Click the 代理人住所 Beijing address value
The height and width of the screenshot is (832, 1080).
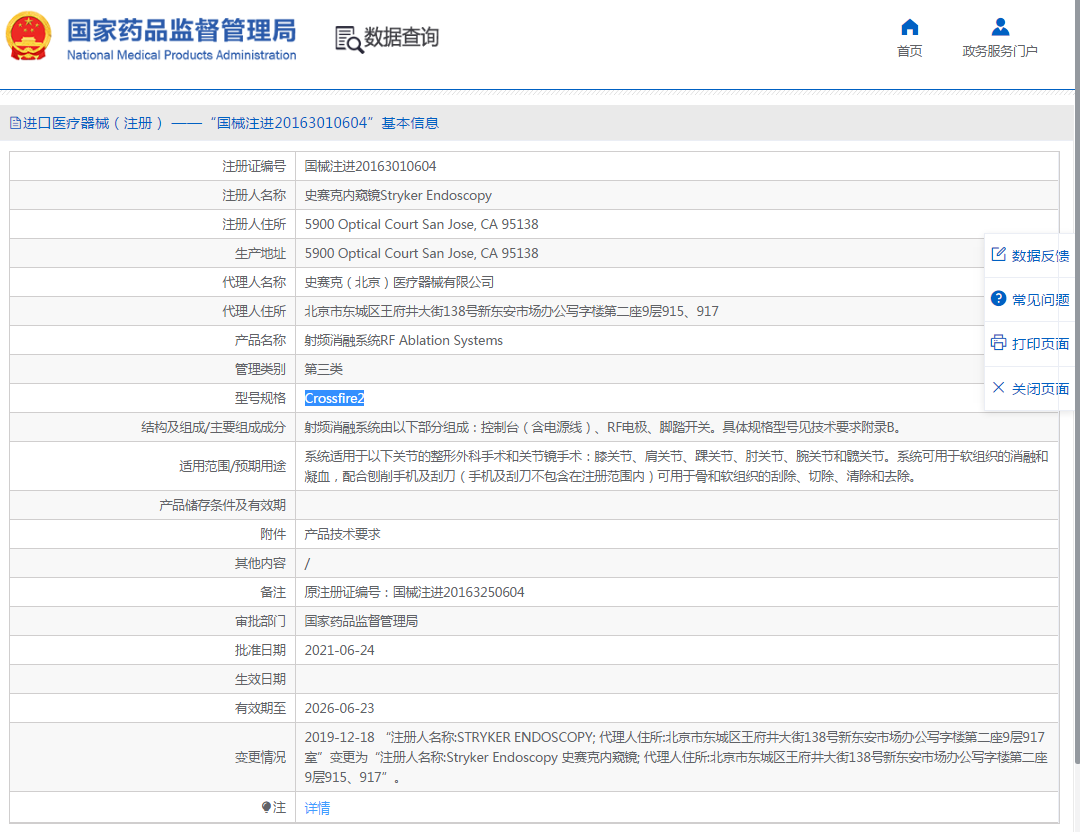(x=511, y=311)
